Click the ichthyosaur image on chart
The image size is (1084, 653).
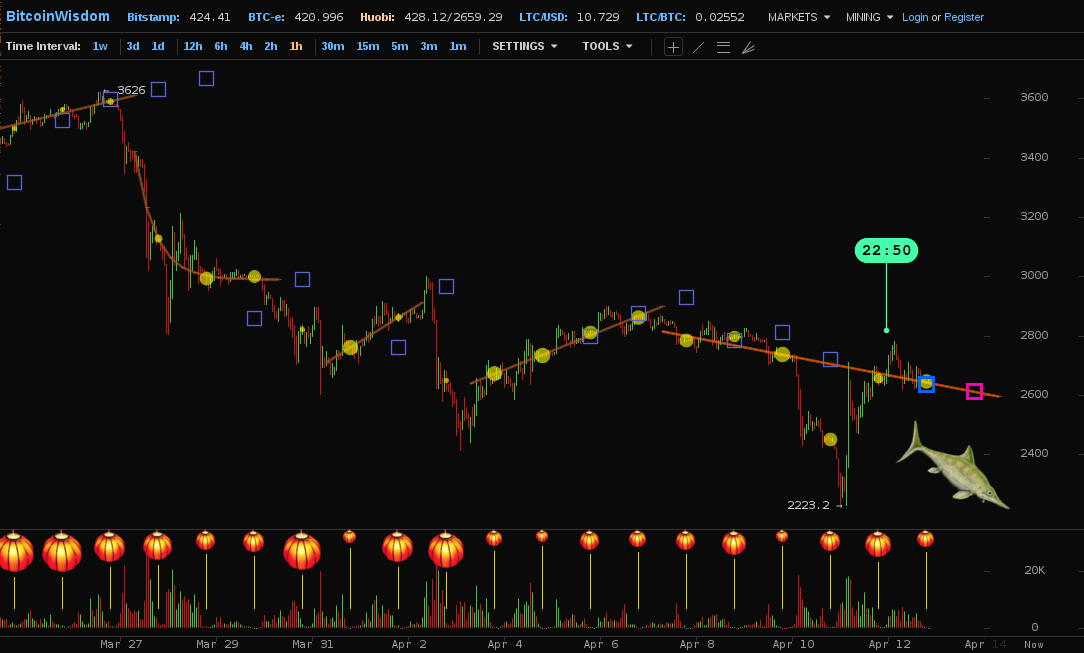point(952,465)
